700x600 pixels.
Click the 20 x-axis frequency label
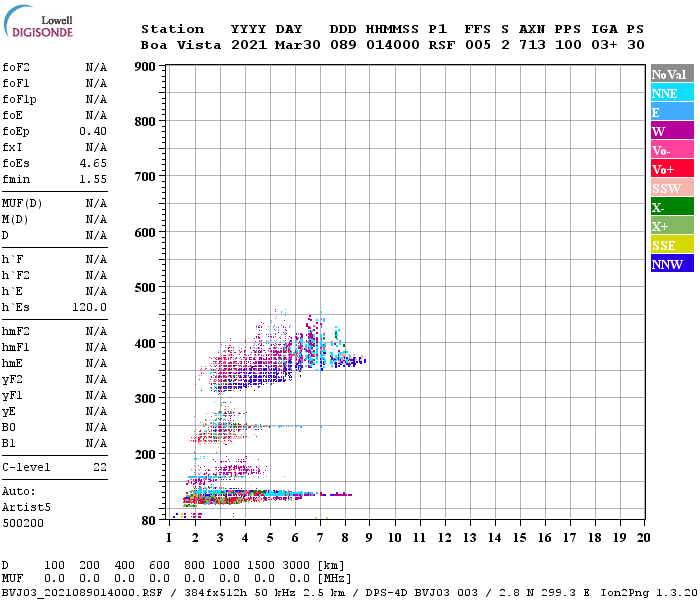point(643,538)
